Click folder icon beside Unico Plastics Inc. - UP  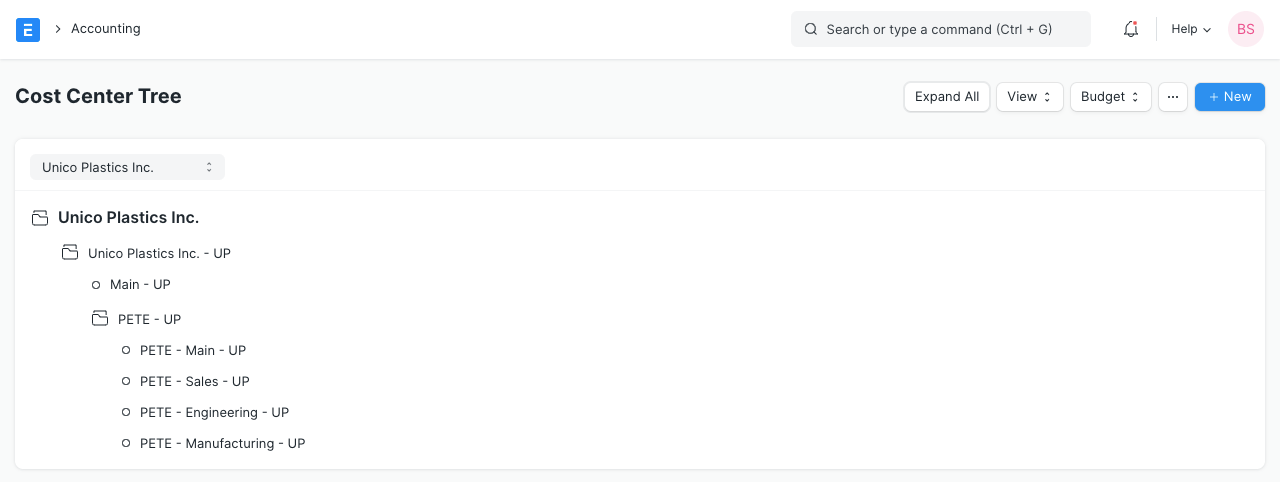pos(70,254)
